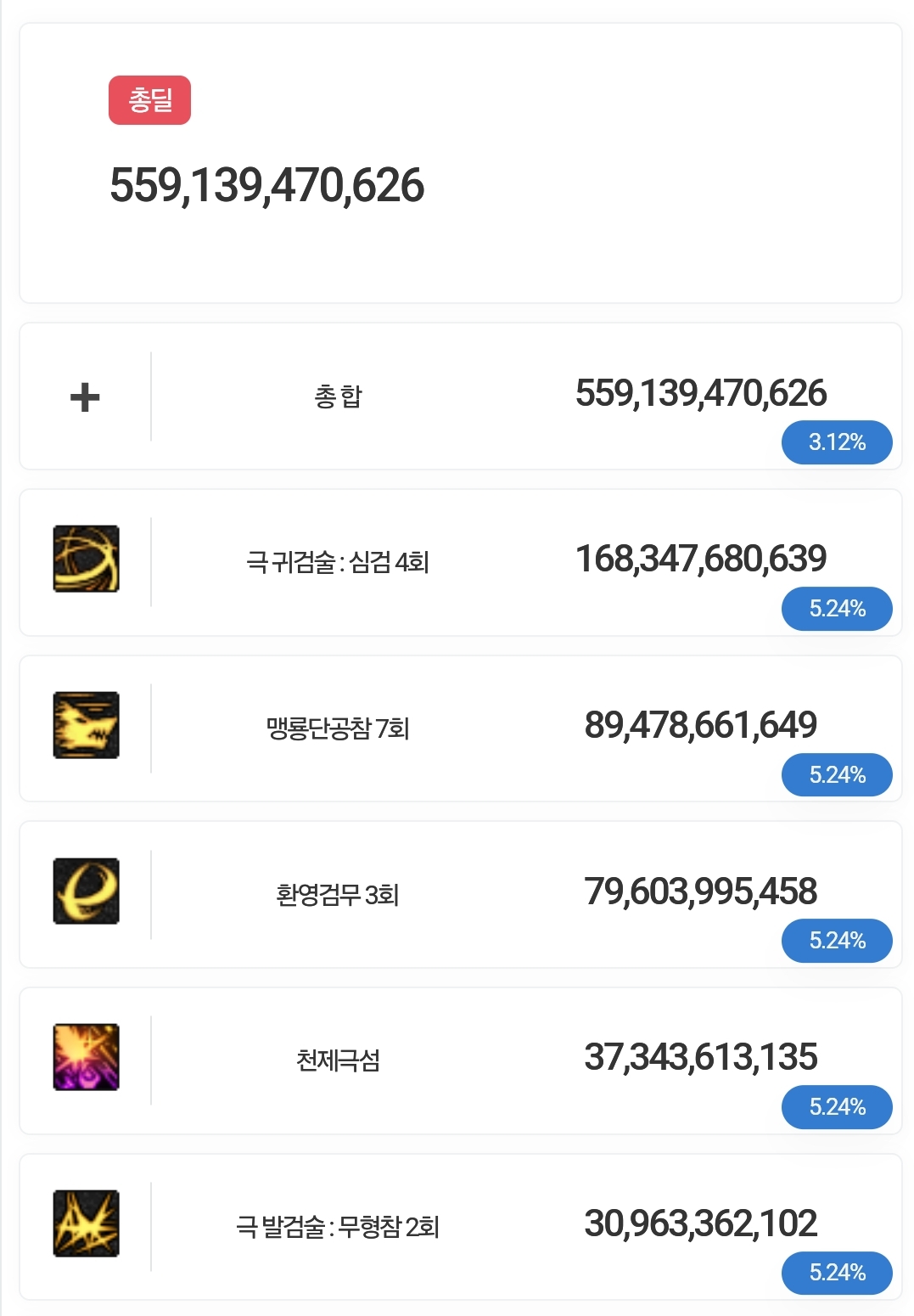Select the 맹룡단공참 7회 label
The height and width of the screenshot is (1316, 914).
point(338,728)
